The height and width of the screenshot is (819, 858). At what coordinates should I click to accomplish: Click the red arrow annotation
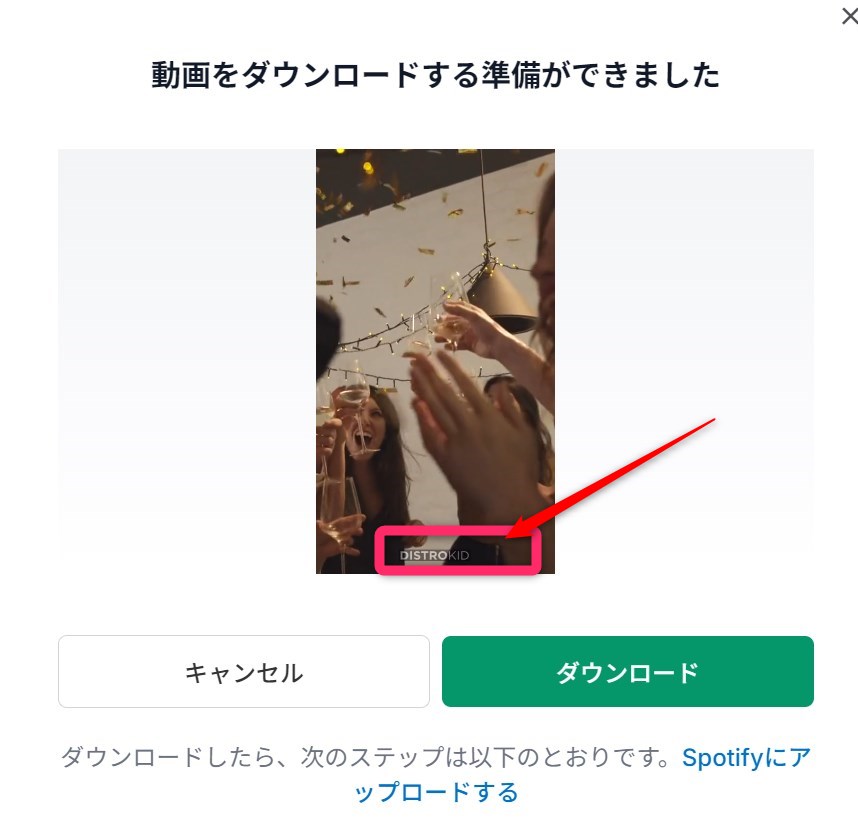coord(610,478)
